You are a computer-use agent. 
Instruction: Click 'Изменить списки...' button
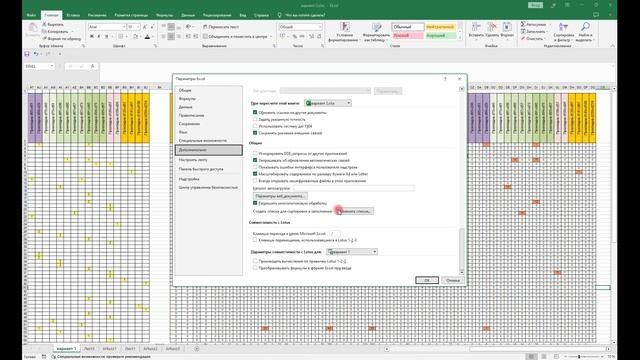click(354, 211)
